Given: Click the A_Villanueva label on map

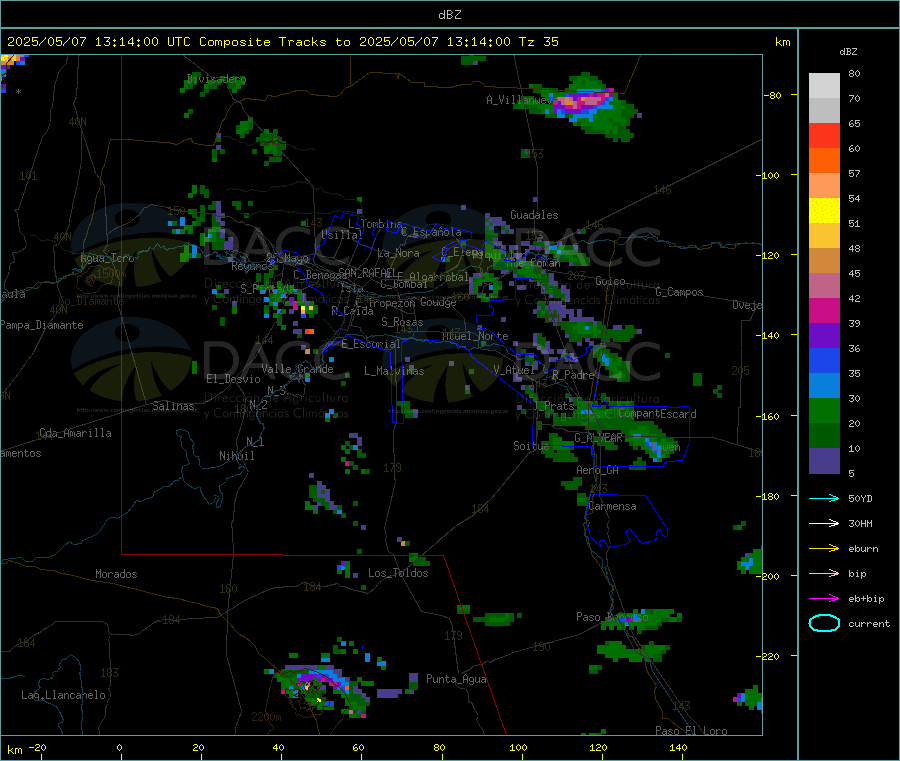Looking at the screenshot, I should [x=522, y=100].
